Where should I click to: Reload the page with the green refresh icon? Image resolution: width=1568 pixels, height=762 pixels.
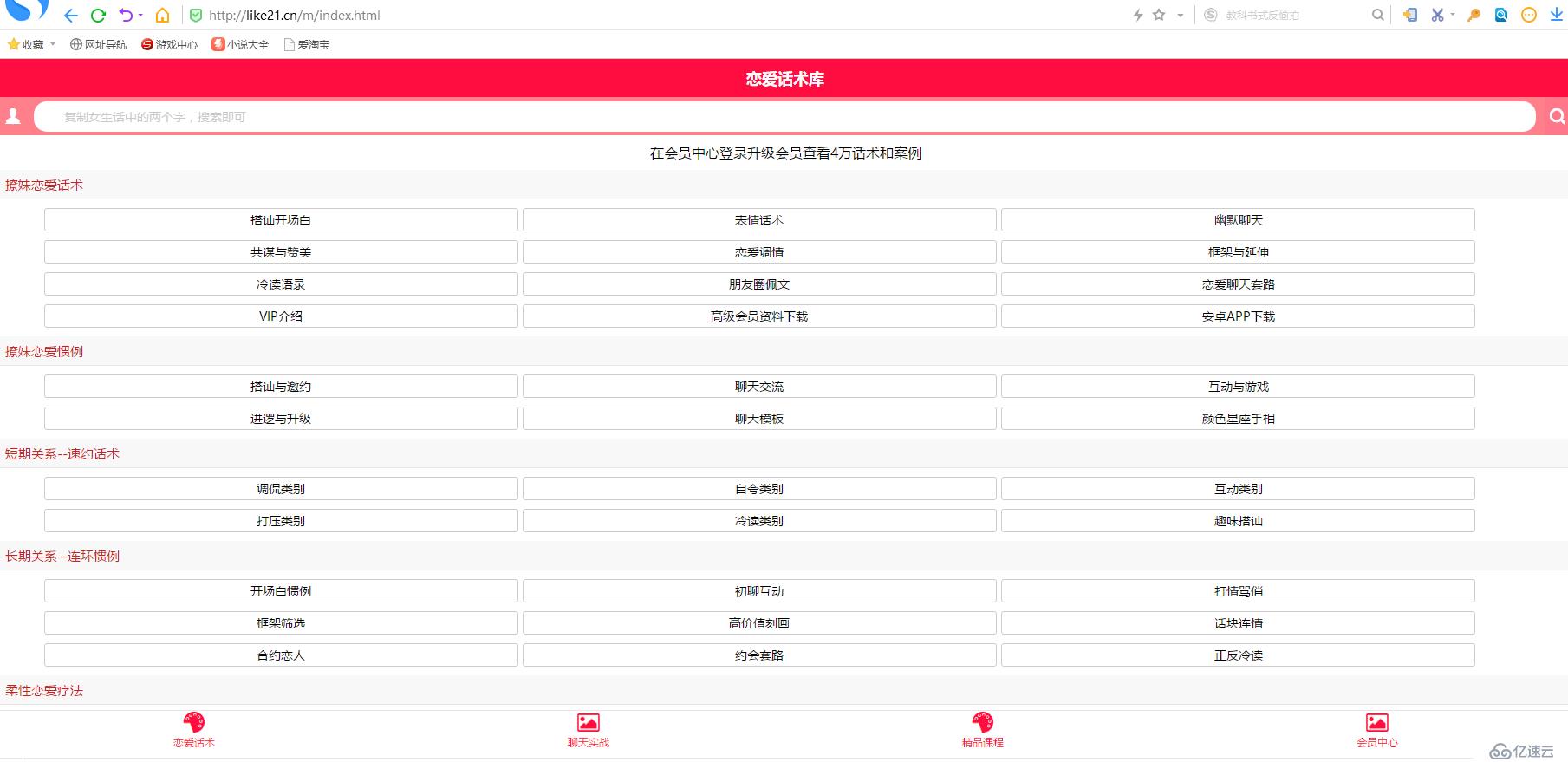click(x=98, y=16)
